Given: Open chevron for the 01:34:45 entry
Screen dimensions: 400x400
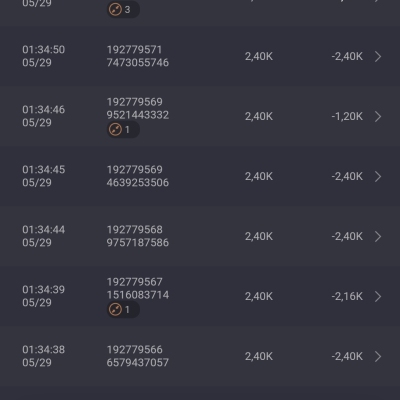Looking at the screenshot, I should (x=378, y=176).
